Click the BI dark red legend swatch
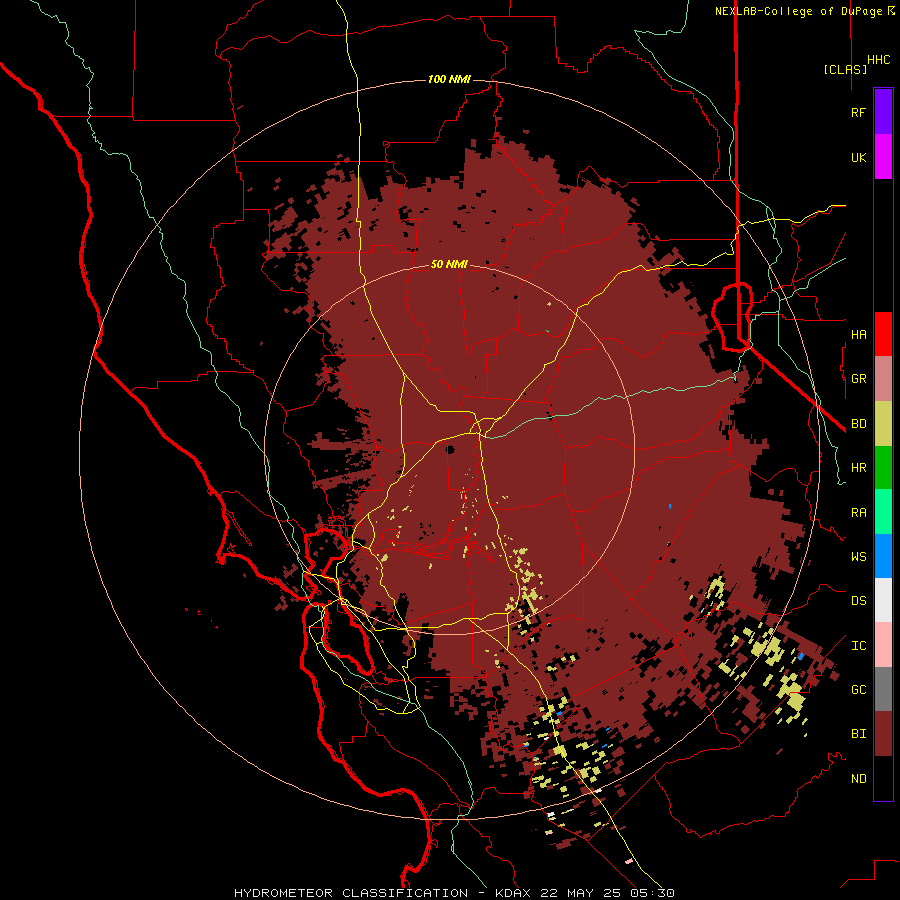Image resolution: width=900 pixels, height=900 pixels. [883, 734]
